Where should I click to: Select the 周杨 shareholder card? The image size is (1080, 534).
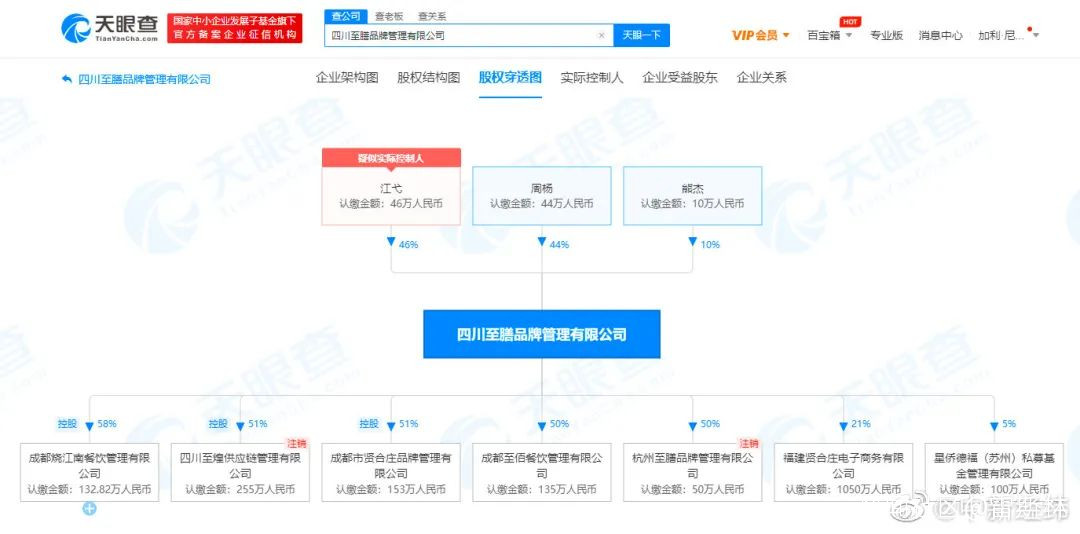[542, 196]
